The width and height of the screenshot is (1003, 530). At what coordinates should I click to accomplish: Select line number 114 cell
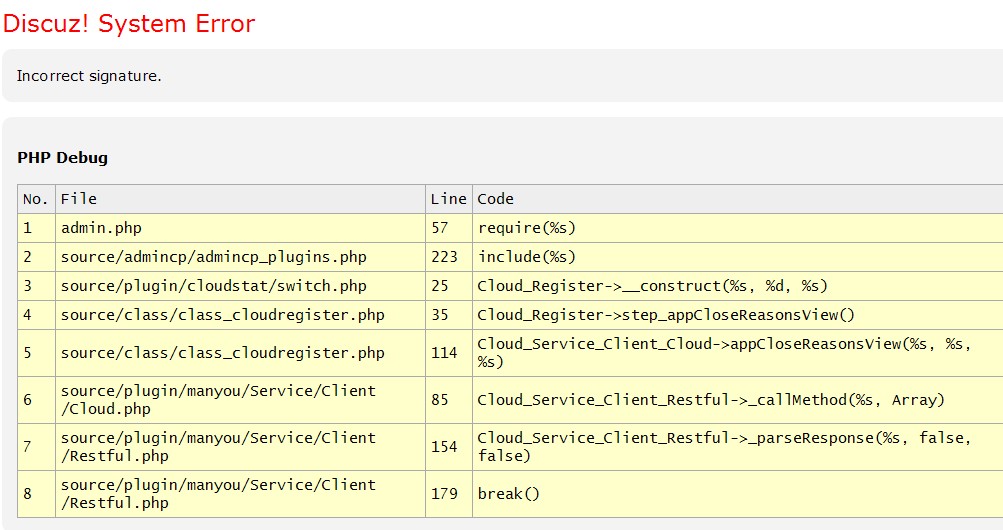point(444,353)
